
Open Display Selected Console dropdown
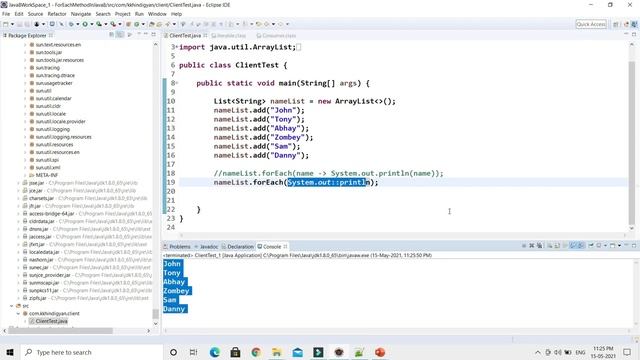point(605,245)
